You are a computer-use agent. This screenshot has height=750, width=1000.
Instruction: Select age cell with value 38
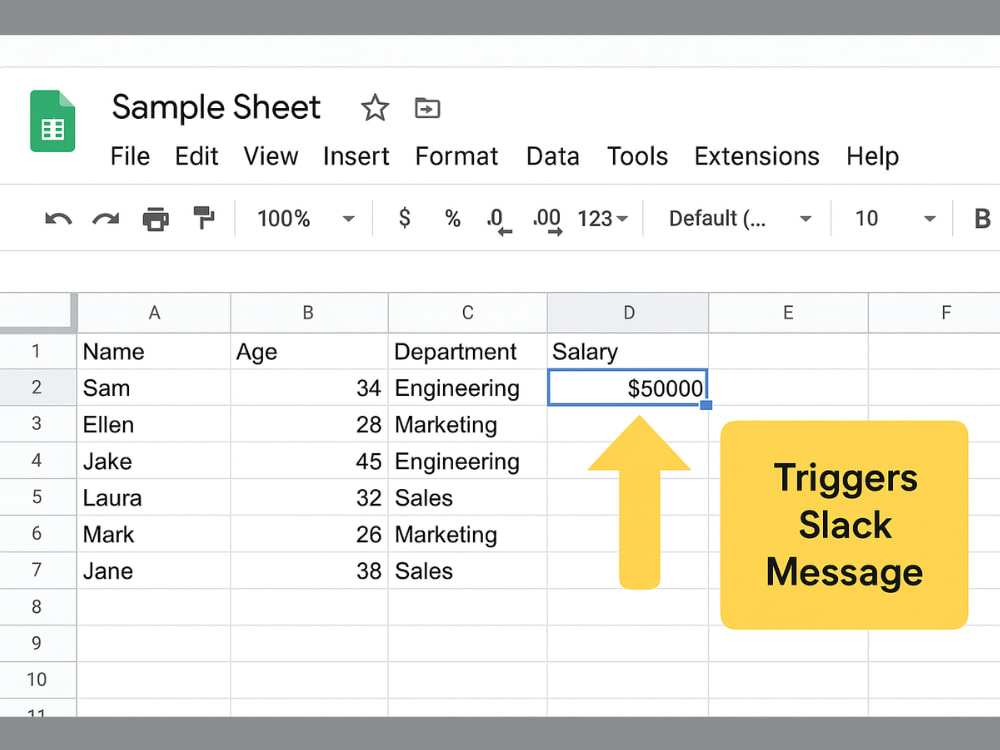click(x=309, y=570)
